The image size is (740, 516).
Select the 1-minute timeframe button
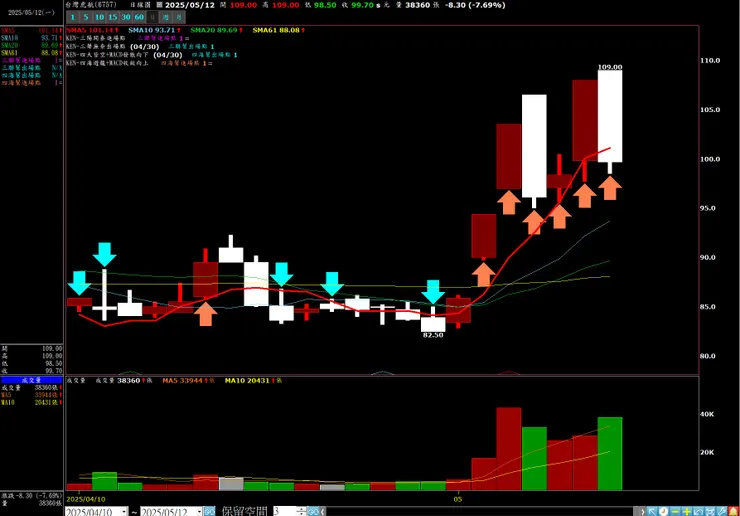[x=73, y=17]
